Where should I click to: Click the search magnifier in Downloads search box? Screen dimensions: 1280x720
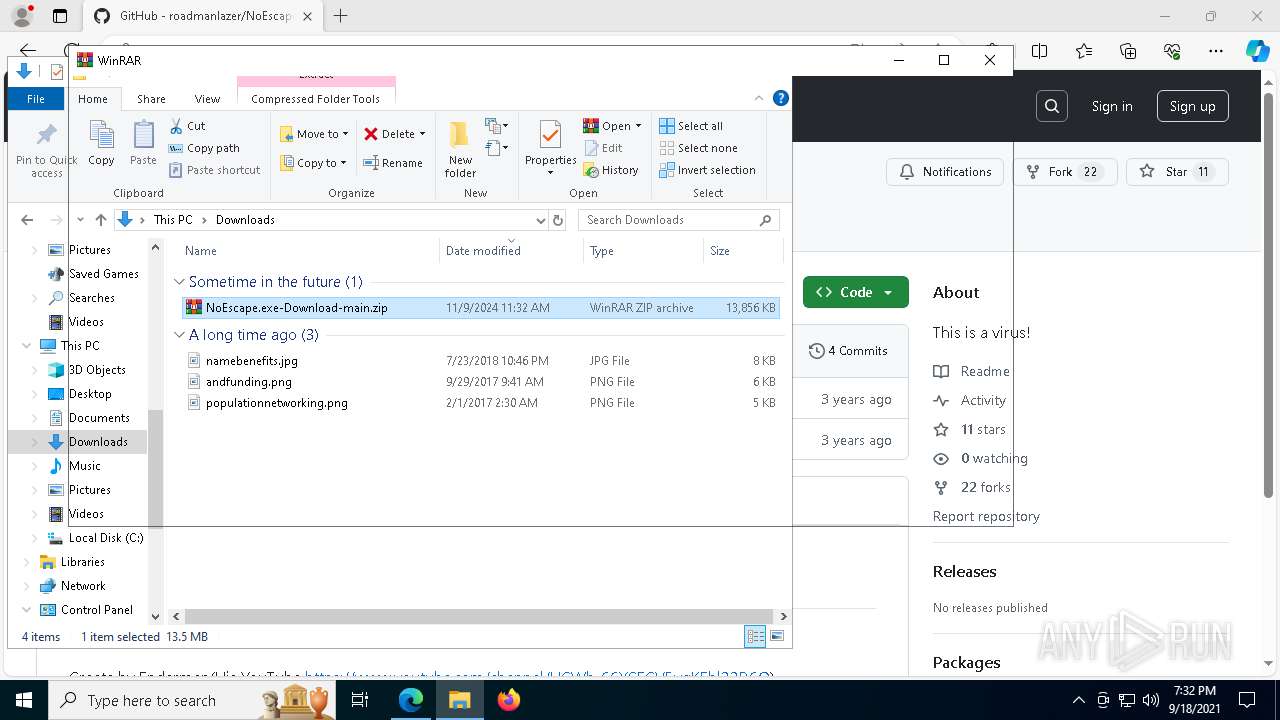[766, 220]
